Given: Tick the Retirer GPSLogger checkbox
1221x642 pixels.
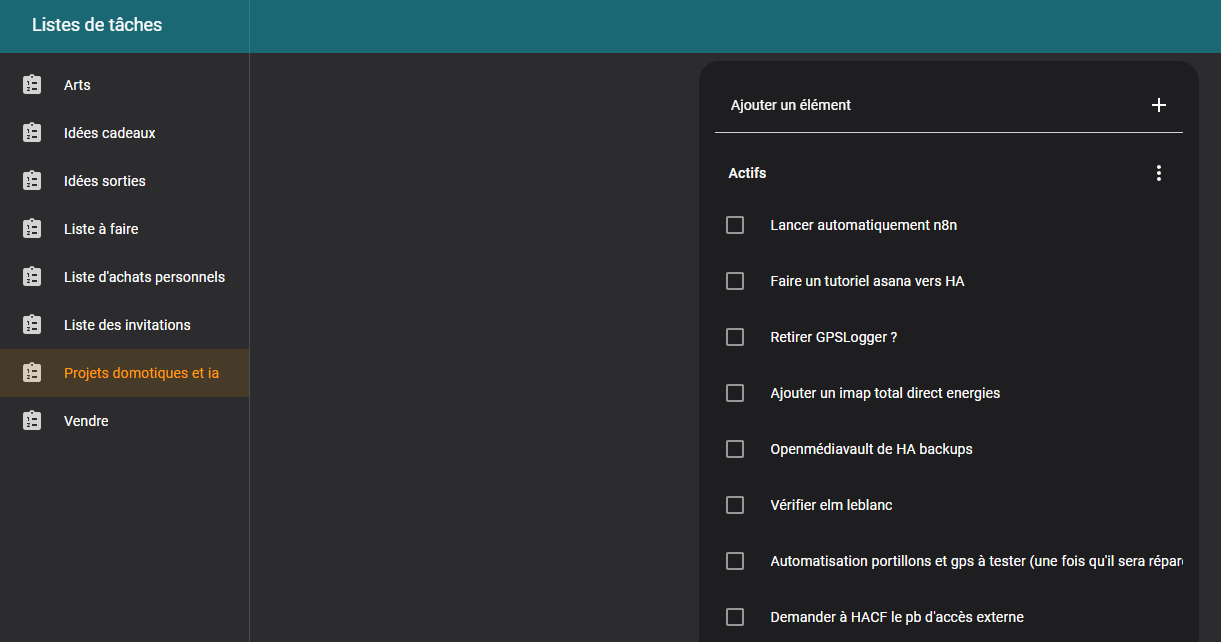Looking at the screenshot, I should [x=735, y=337].
